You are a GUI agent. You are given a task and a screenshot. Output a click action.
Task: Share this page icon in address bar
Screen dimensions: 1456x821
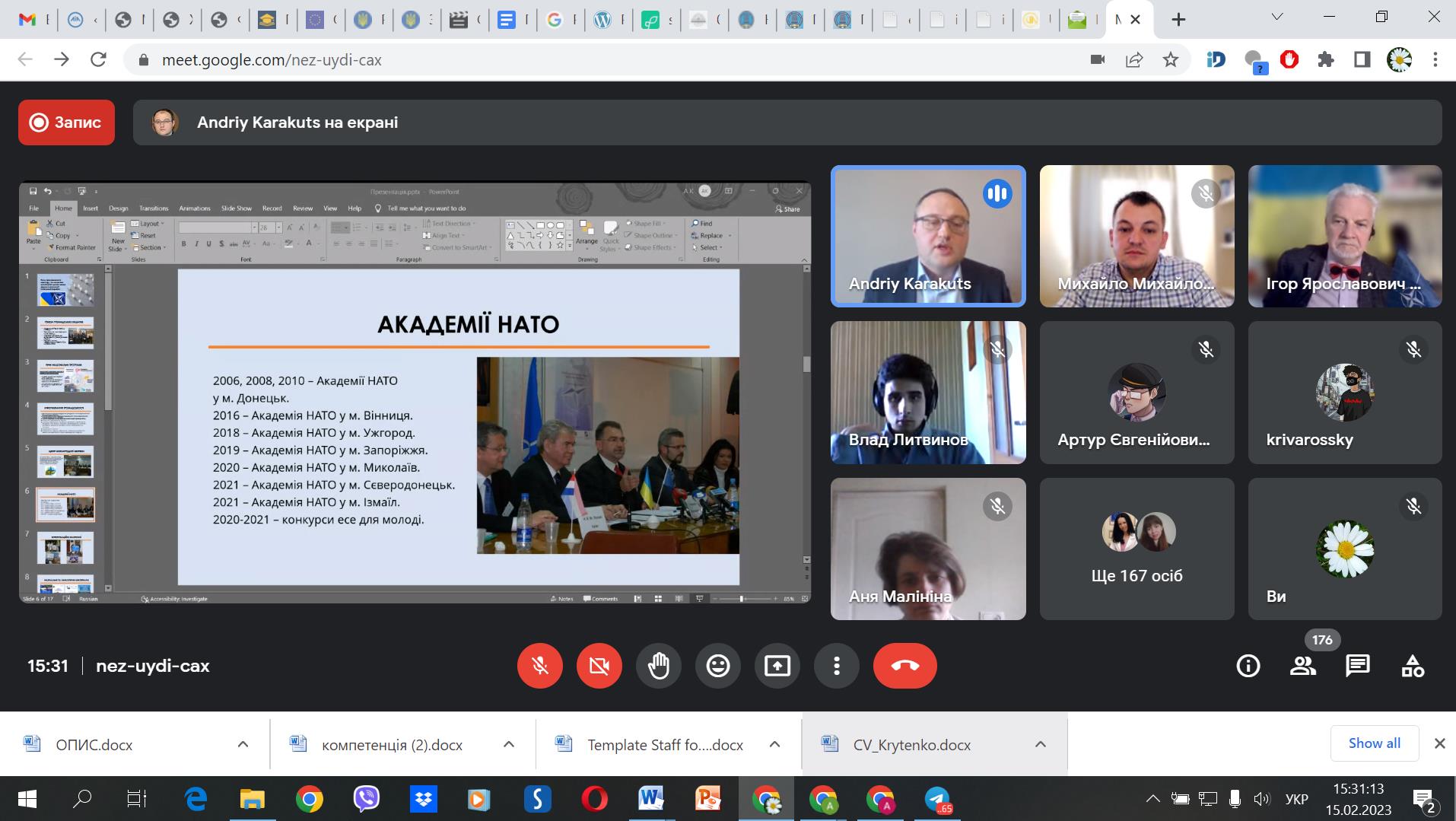point(1134,59)
